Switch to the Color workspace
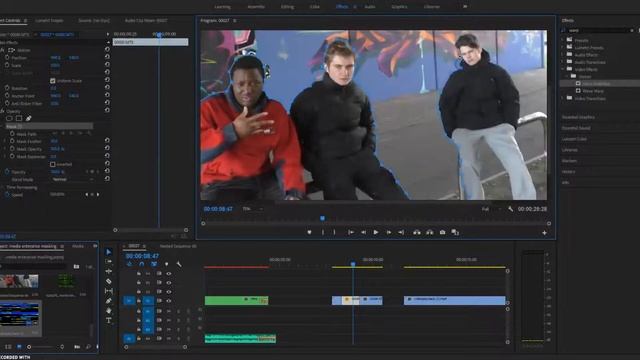The image size is (640, 360). [x=314, y=7]
